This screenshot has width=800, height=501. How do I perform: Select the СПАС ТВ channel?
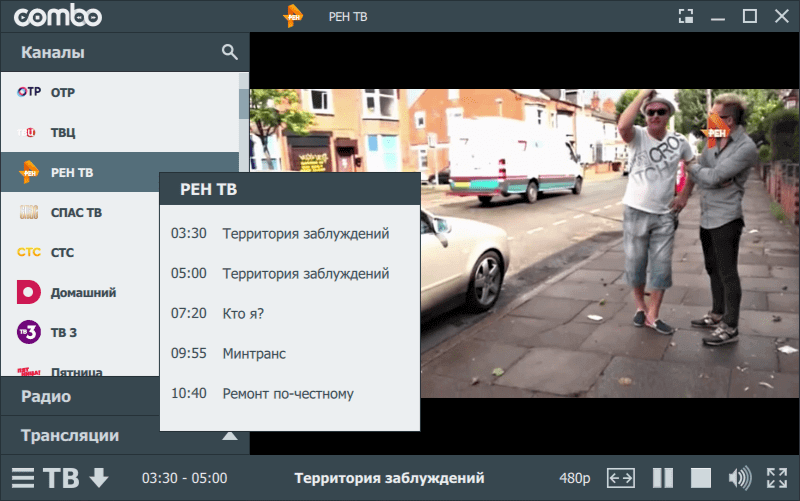click(81, 212)
